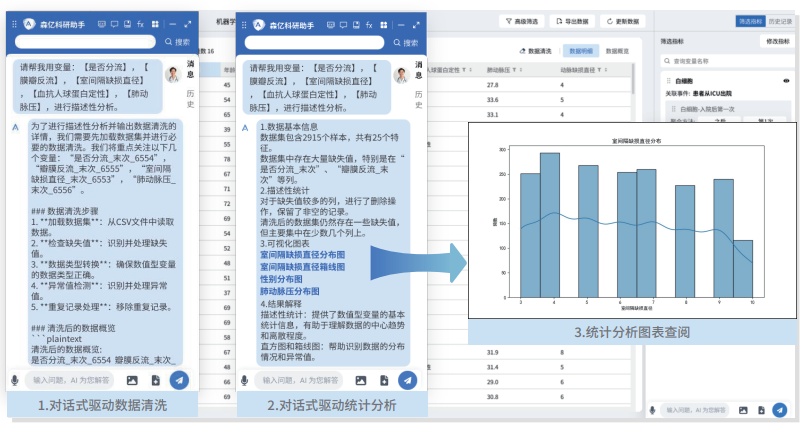The height and width of the screenshot is (428, 806).
Task: Click the file attach icon in right-side panel chat bar
Action: (x=761, y=410)
